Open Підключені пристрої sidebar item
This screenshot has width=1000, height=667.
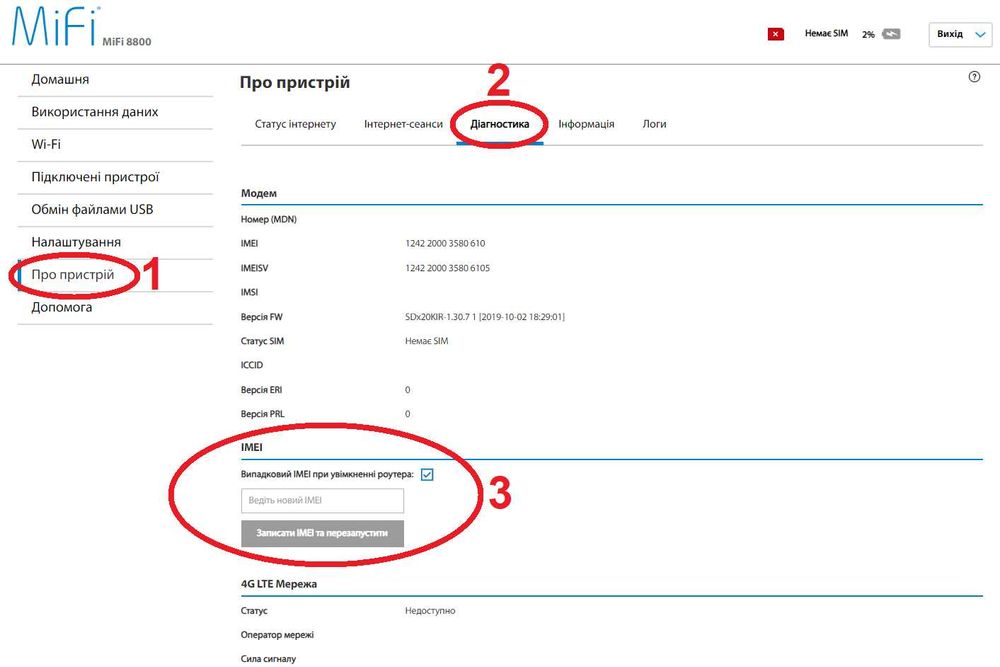coord(95,177)
